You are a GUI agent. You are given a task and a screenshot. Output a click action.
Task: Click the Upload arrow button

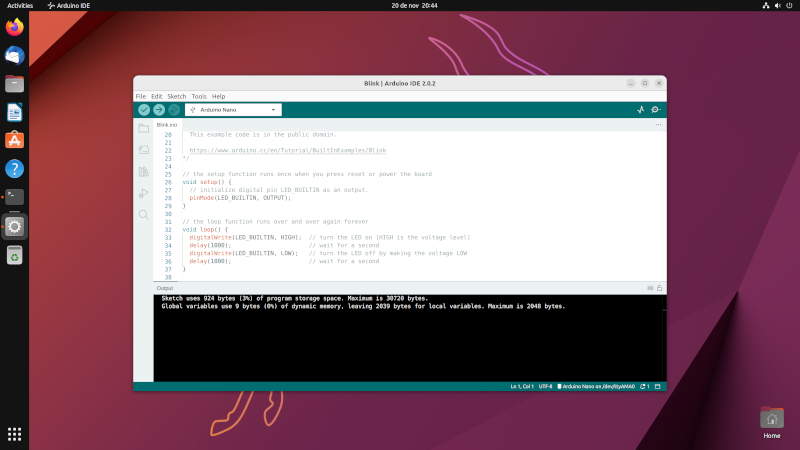point(159,110)
